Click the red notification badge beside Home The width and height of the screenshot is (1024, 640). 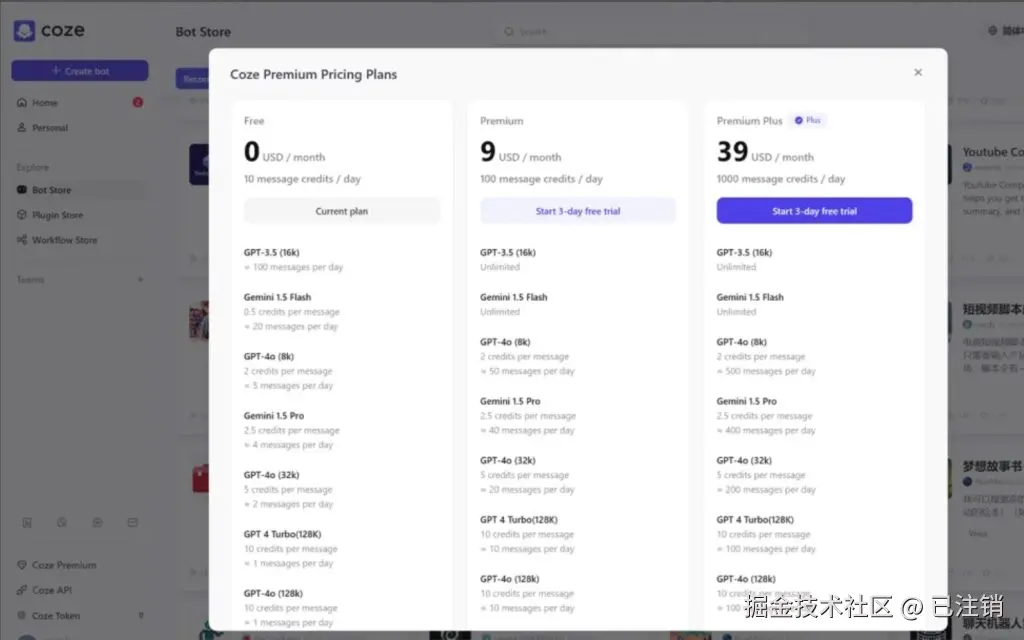138,102
